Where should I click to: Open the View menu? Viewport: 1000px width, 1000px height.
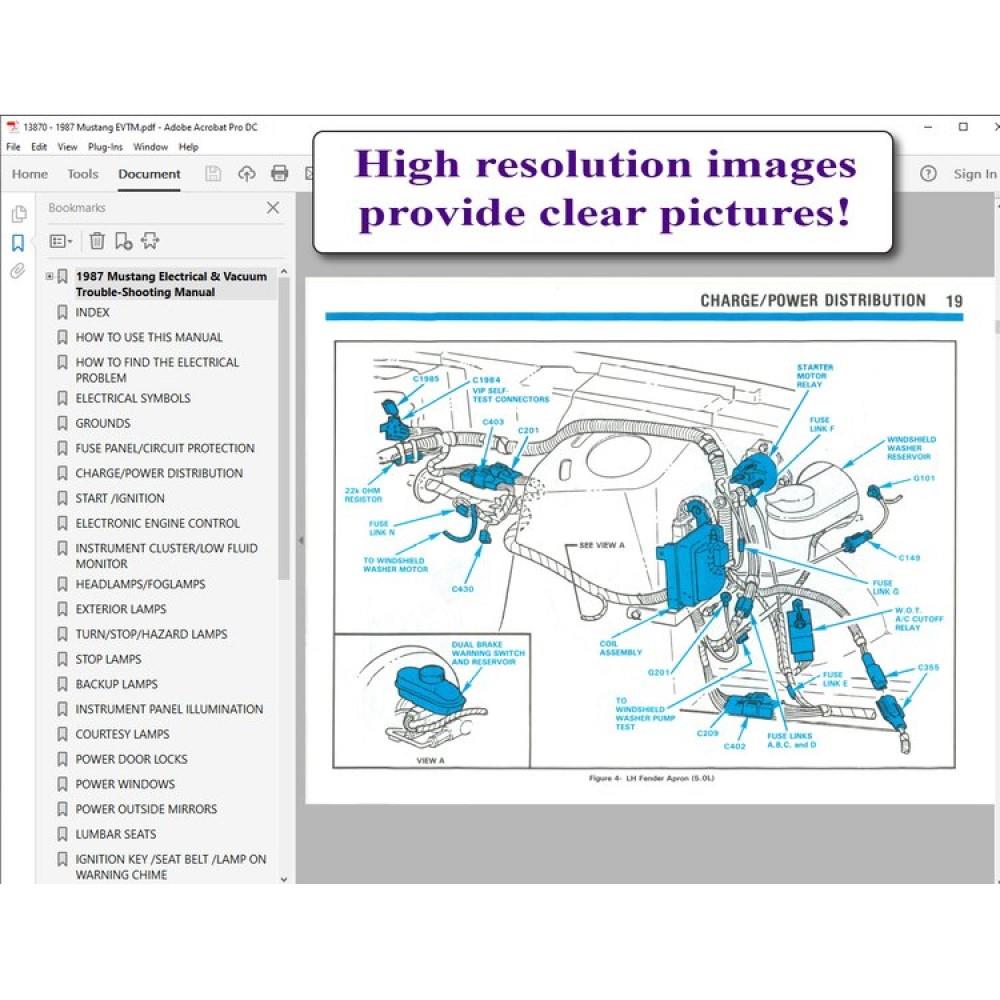[68, 147]
